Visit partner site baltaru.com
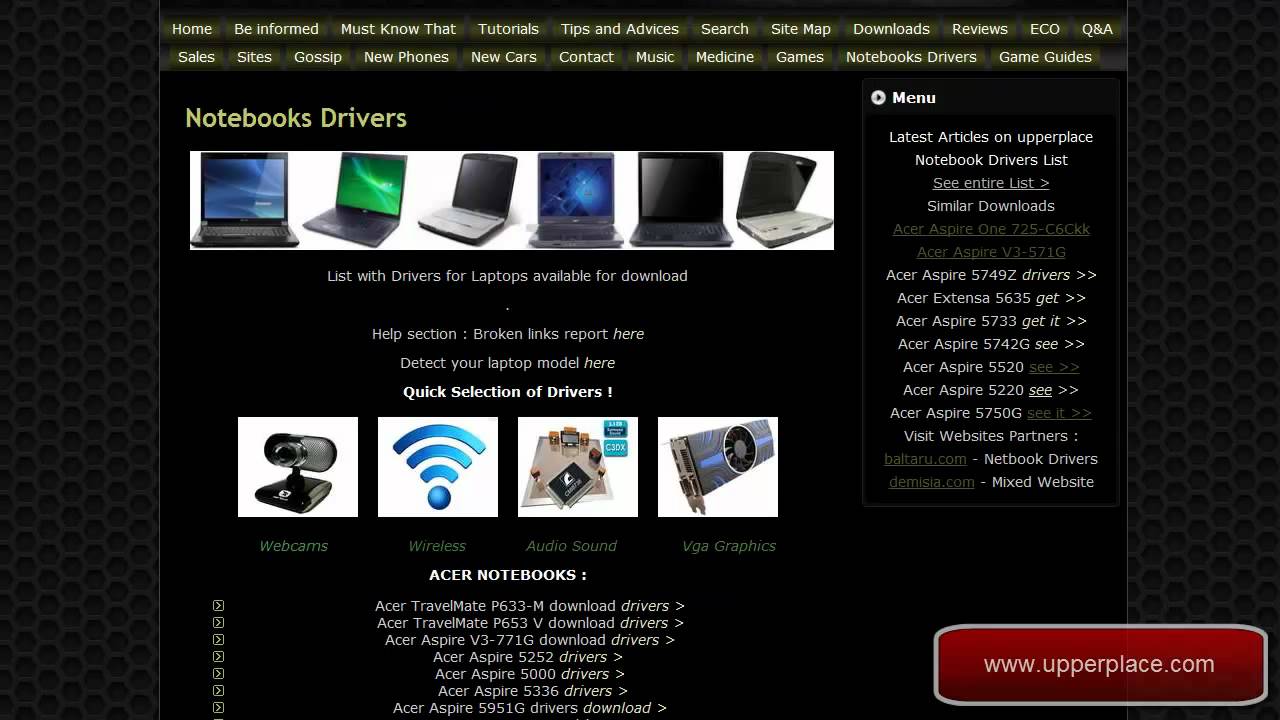1280x720 pixels. click(x=925, y=459)
